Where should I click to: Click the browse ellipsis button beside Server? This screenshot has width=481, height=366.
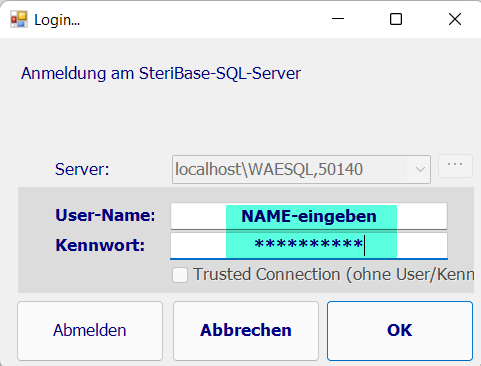click(x=455, y=166)
